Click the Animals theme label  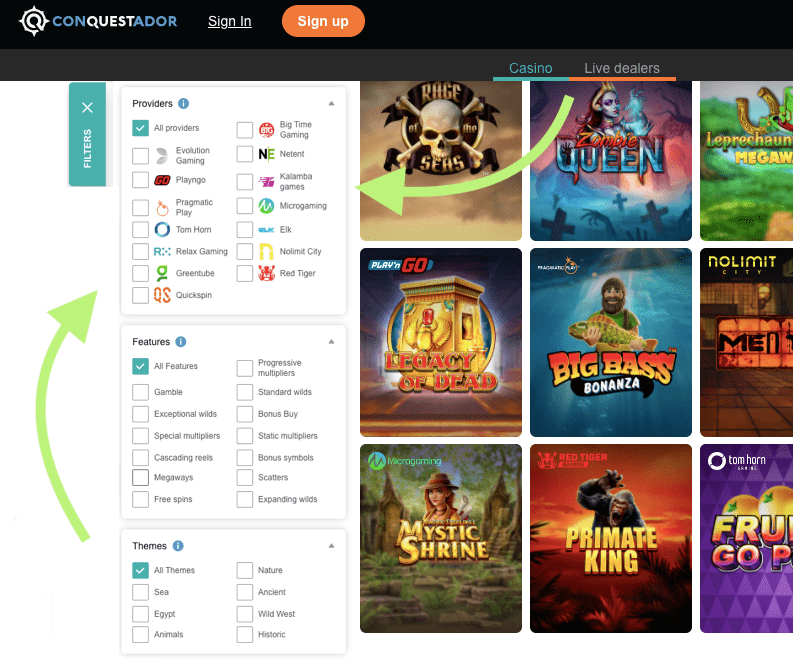point(168,634)
